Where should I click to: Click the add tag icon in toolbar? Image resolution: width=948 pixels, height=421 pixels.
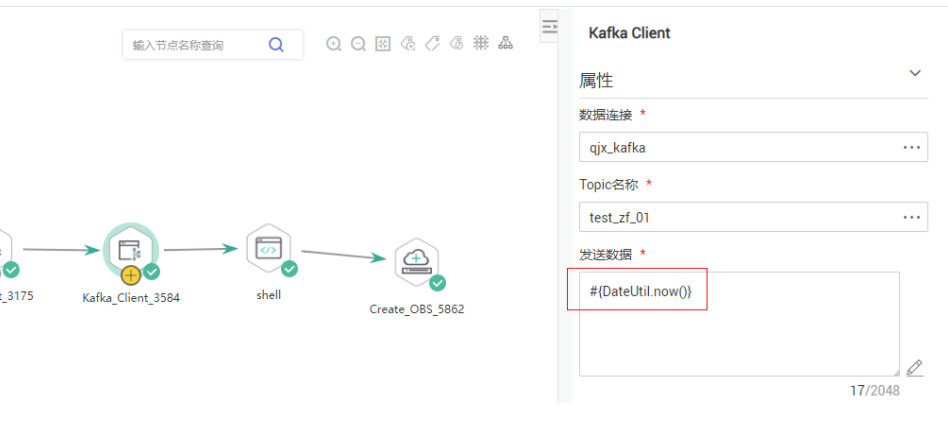[x=407, y=44]
